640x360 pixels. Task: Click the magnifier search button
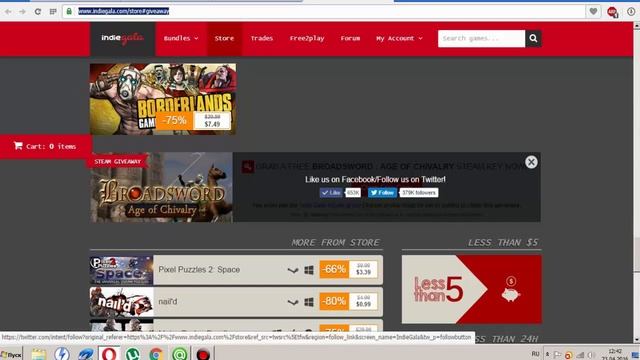[533, 38]
